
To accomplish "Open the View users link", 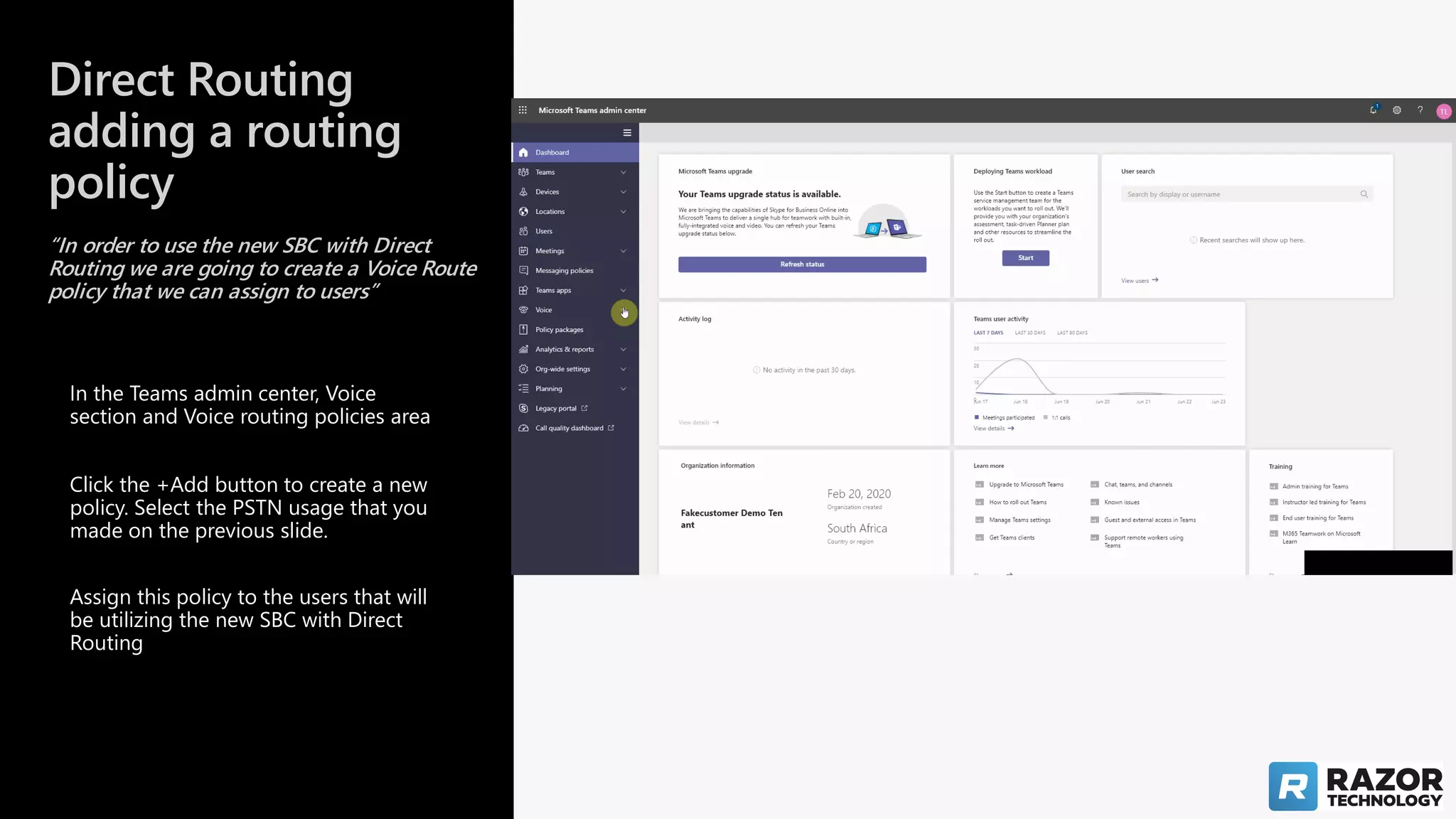I will pos(1140,281).
